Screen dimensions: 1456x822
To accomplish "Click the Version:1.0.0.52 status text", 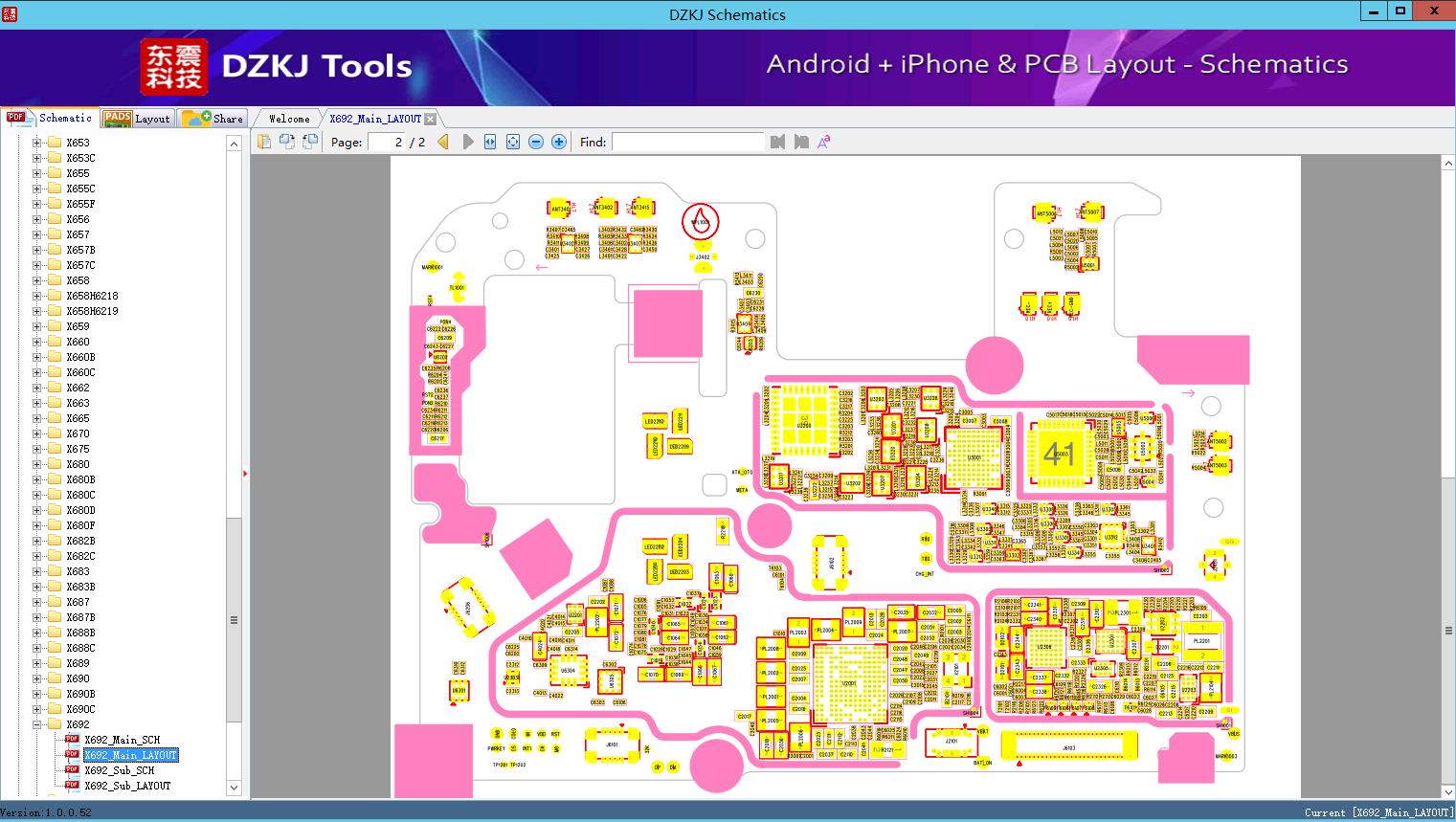I will (x=46, y=812).
